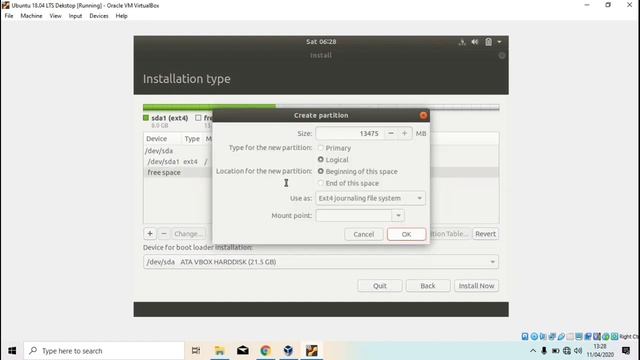
Task: Click the Mount point text field
Action: click(x=354, y=216)
